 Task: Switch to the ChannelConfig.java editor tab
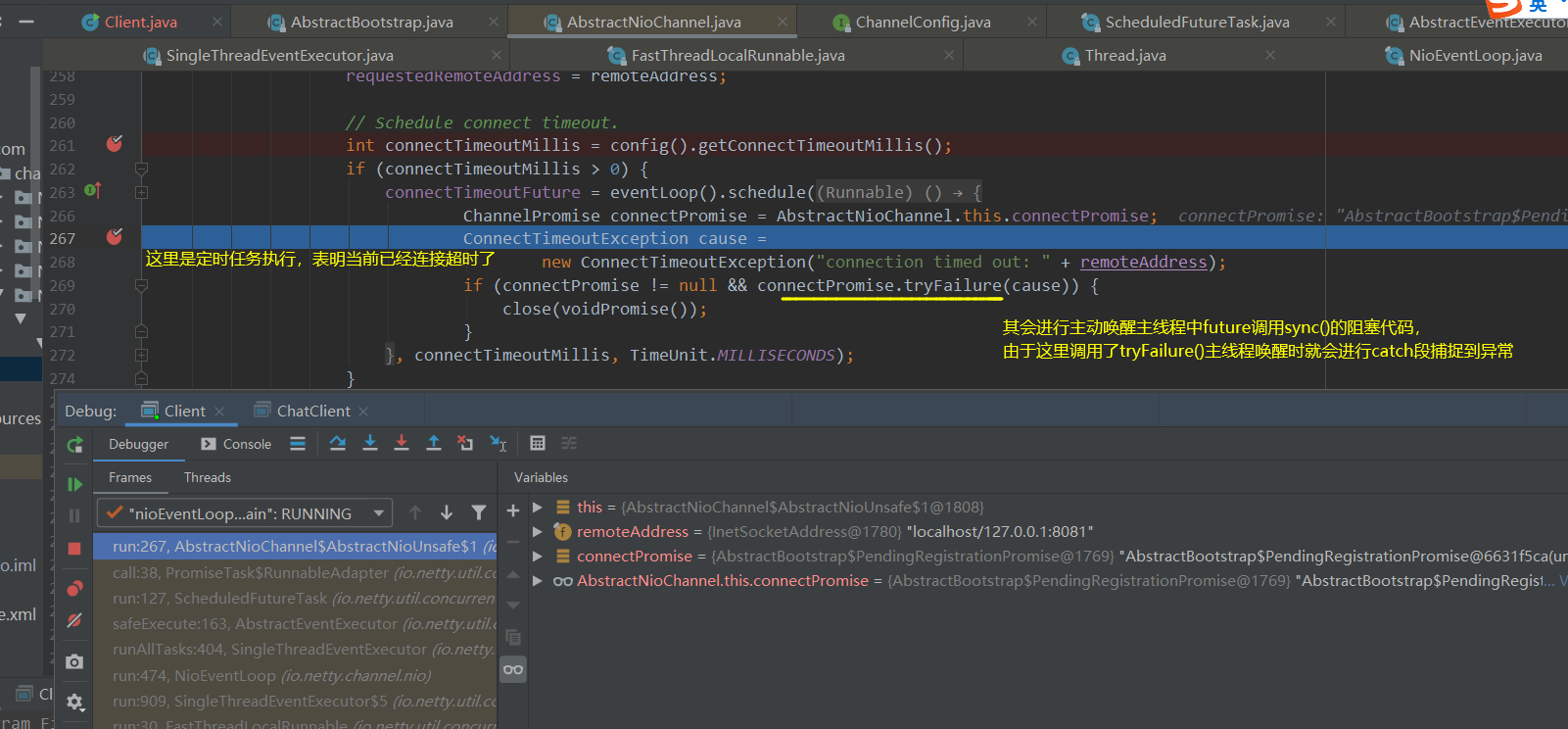tap(922, 22)
